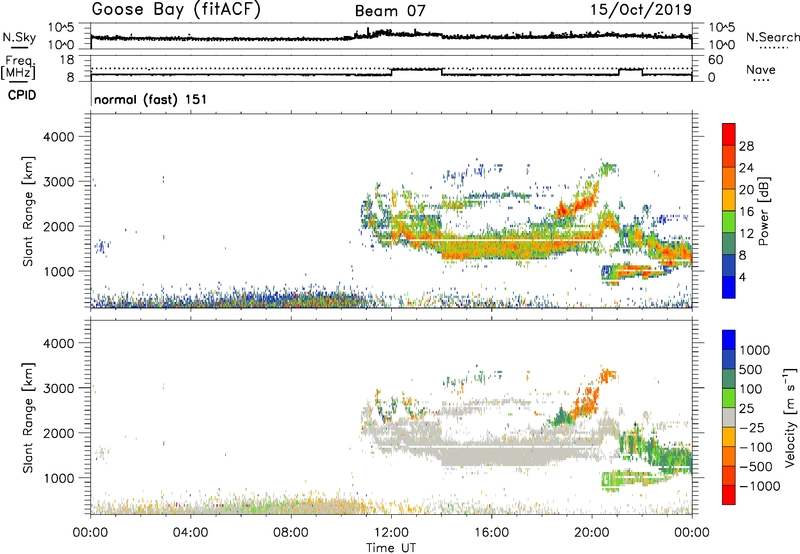Screen dimensions: 800x554
Task: Click the '-500' label on Velocity colorbar
Action: 756,467
